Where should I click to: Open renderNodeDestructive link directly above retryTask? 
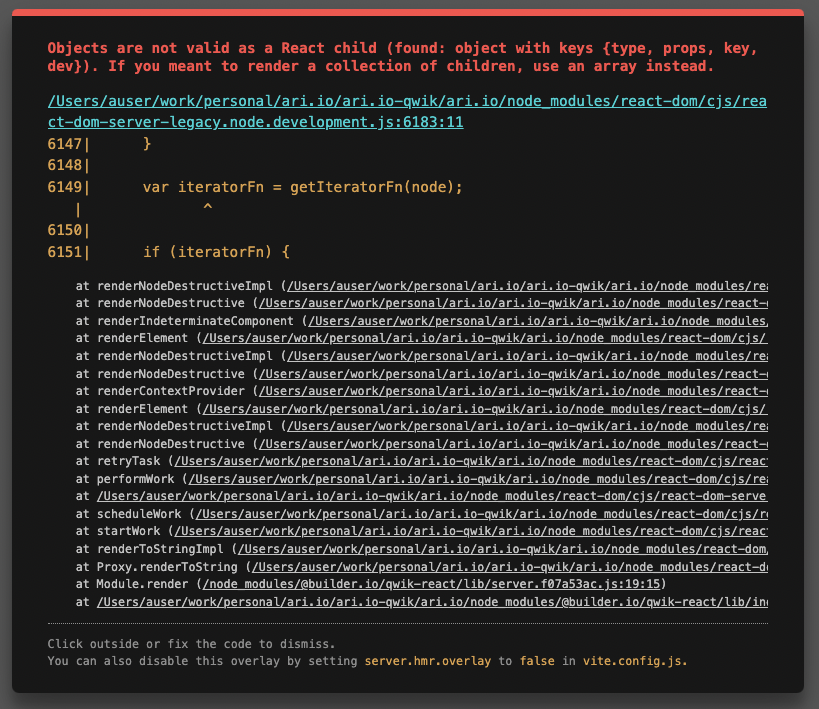[x=513, y=444]
